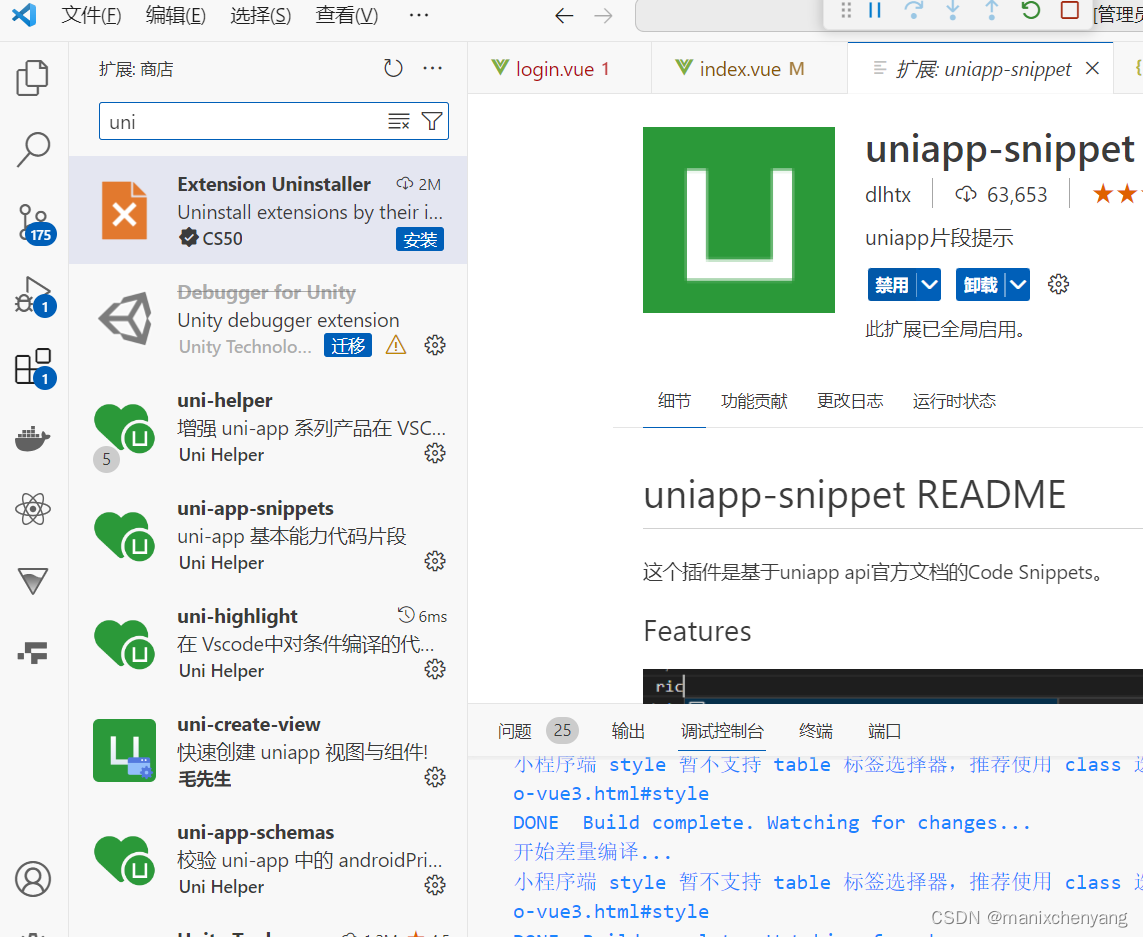The height and width of the screenshot is (937, 1143).
Task: Click the title bar command center box
Action: 729,15
